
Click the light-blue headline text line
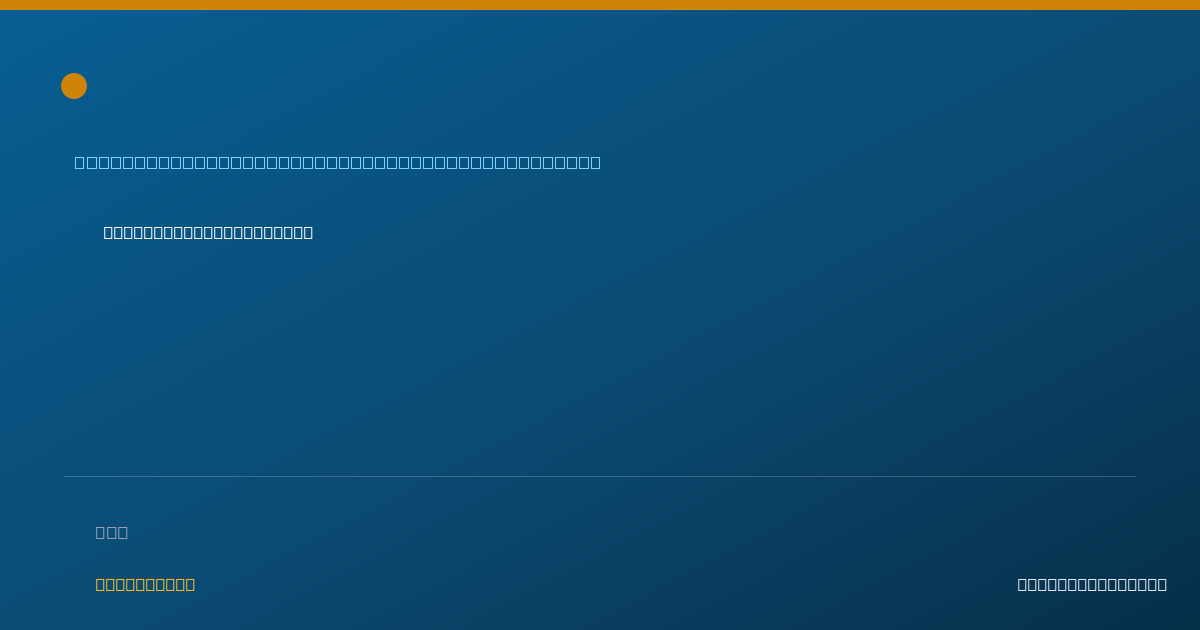click(x=338, y=162)
